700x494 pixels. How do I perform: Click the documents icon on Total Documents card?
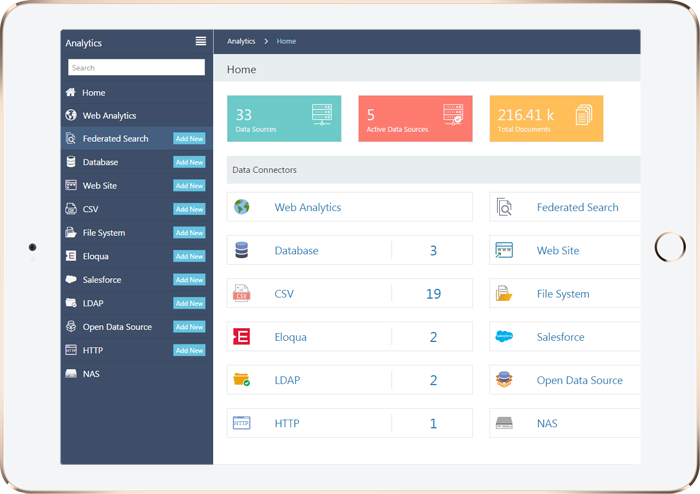point(584,114)
